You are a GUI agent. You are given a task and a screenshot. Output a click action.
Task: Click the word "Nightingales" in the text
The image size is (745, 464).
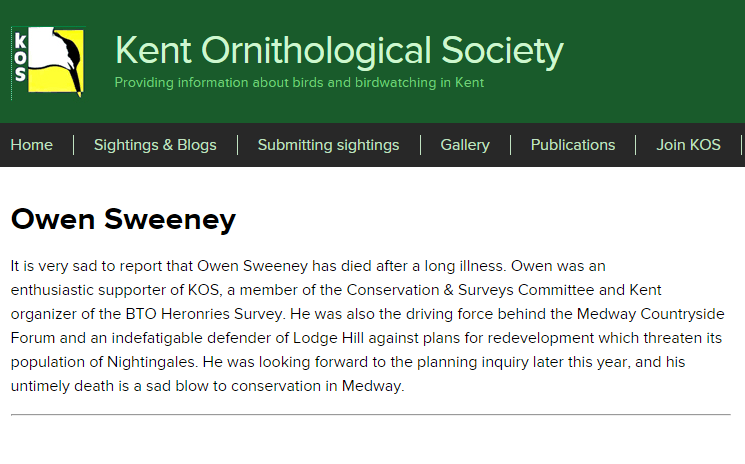152,362
